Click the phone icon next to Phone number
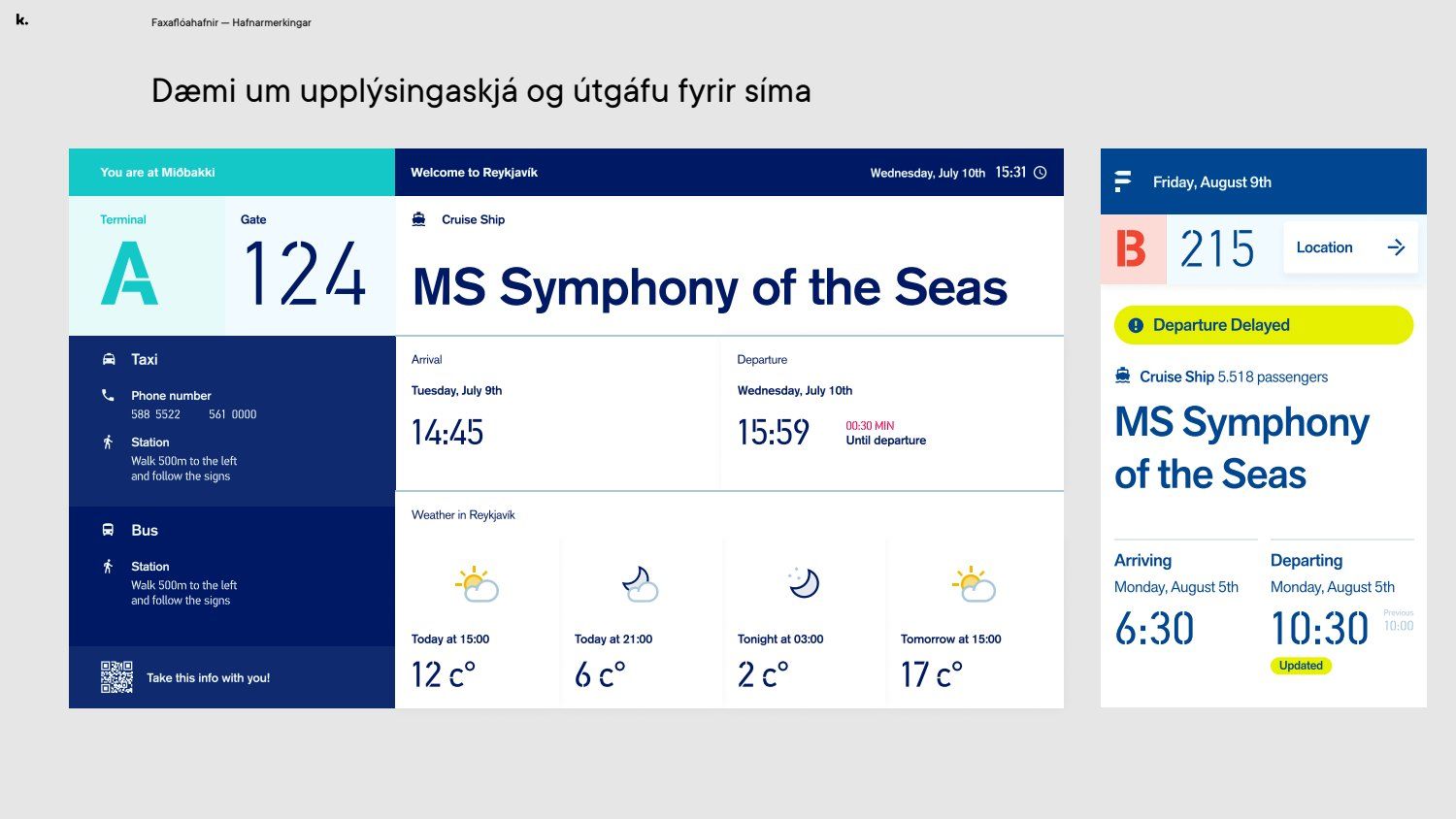This screenshot has width=1456, height=819. (108, 395)
